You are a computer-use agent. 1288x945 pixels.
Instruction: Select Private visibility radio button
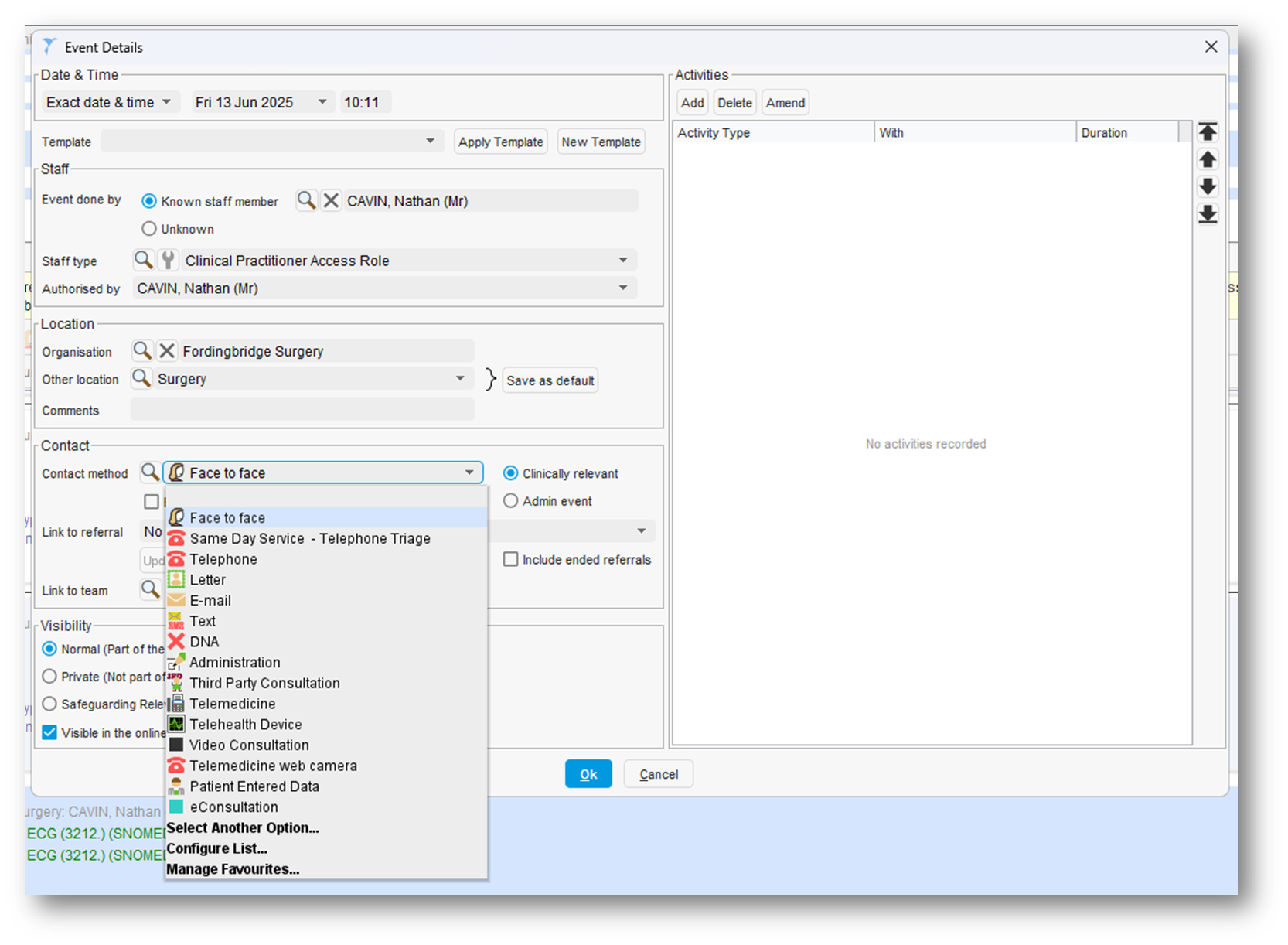click(x=49, y=677)
